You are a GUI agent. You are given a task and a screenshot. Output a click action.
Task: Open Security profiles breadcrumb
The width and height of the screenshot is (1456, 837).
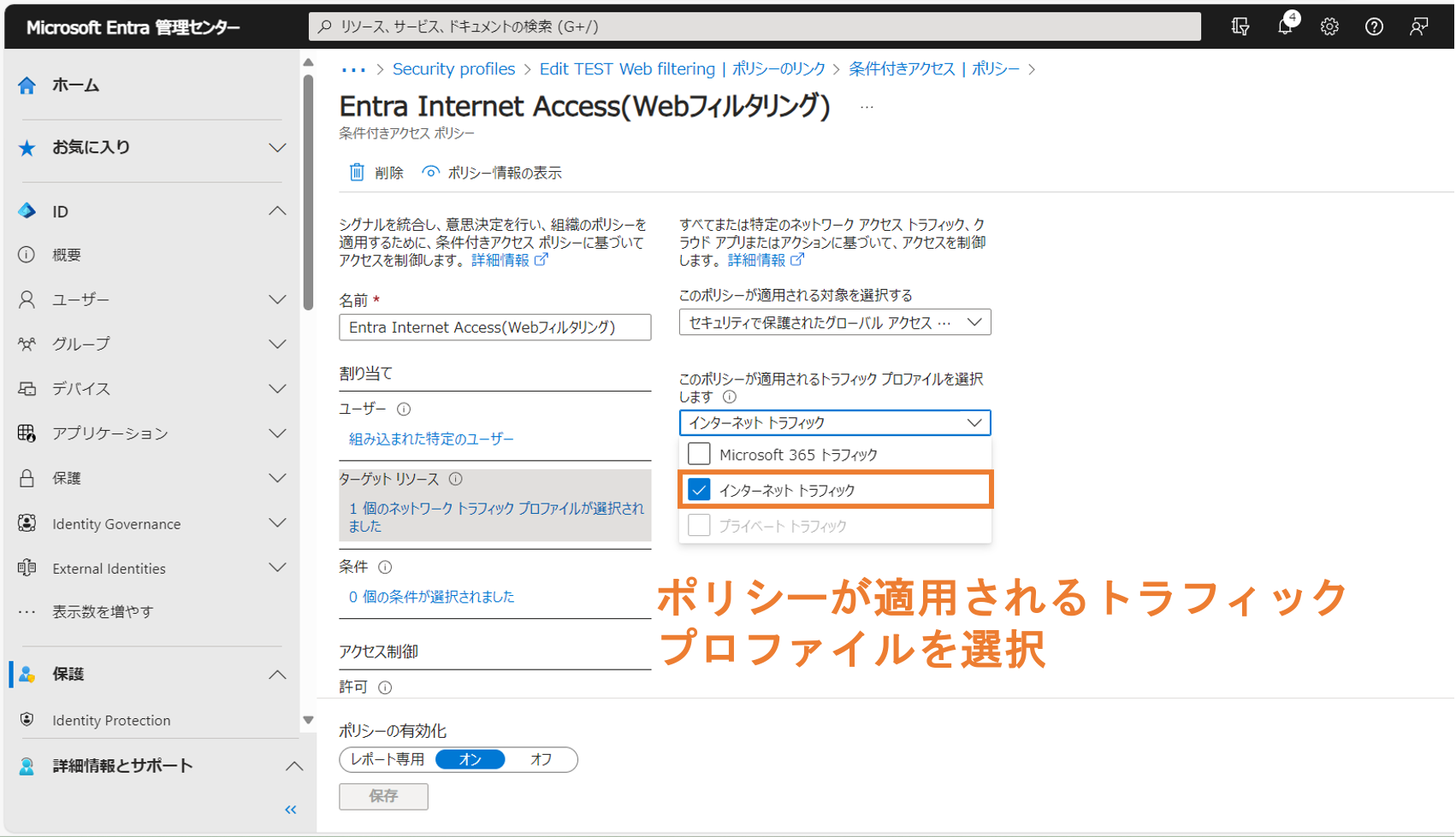453,68
